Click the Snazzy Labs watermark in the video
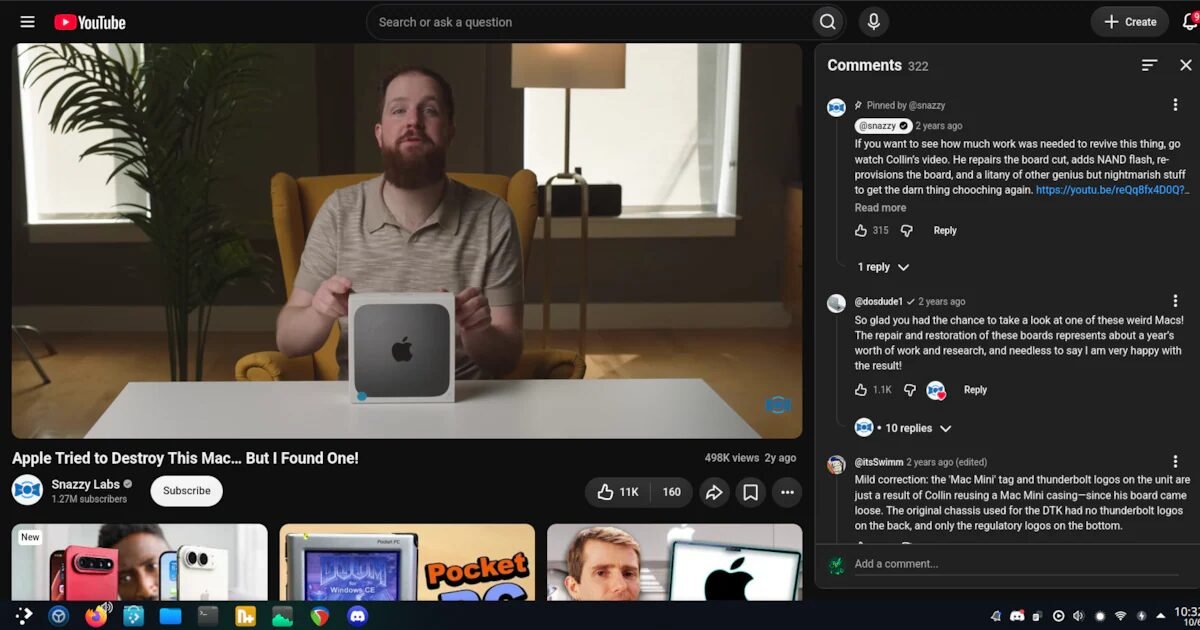Viewport: 1200px width, 630px height. point(778,404)
